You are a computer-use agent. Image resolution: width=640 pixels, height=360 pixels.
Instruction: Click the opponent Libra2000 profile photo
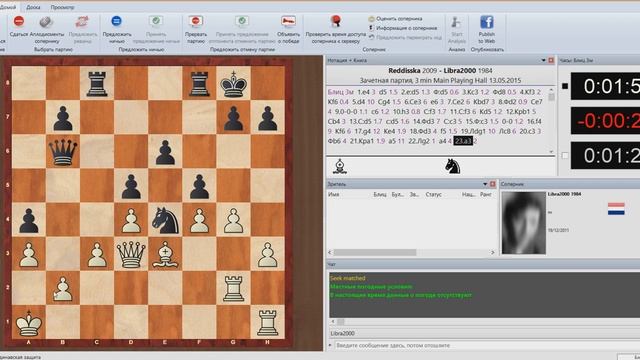coord(524,223)
